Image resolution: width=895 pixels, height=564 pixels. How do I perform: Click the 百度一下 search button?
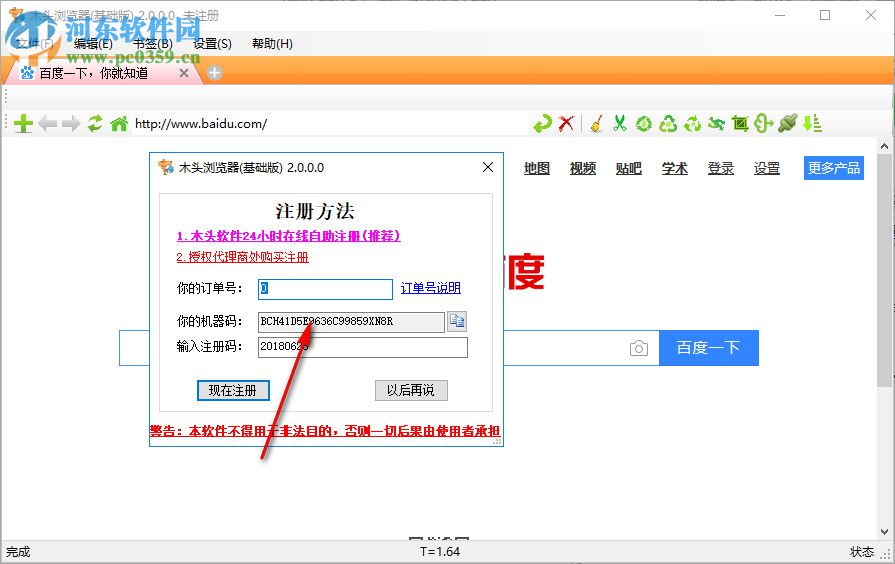708,348
